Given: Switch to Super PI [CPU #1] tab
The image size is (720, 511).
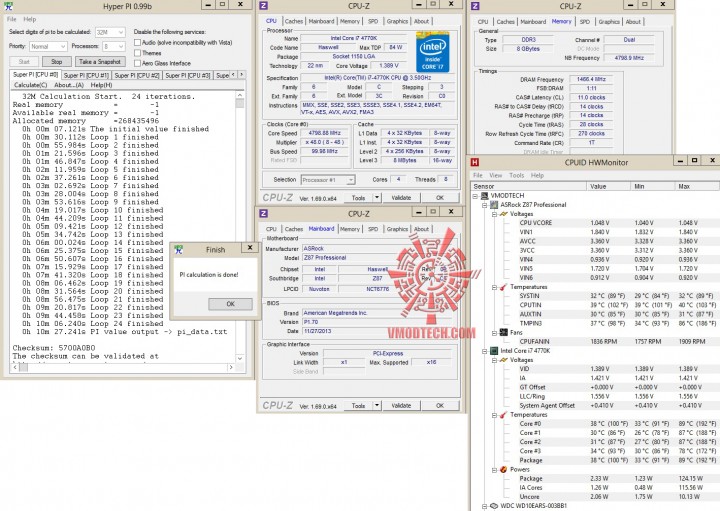Looking at the screenshot, I should [x=86, y=75].
